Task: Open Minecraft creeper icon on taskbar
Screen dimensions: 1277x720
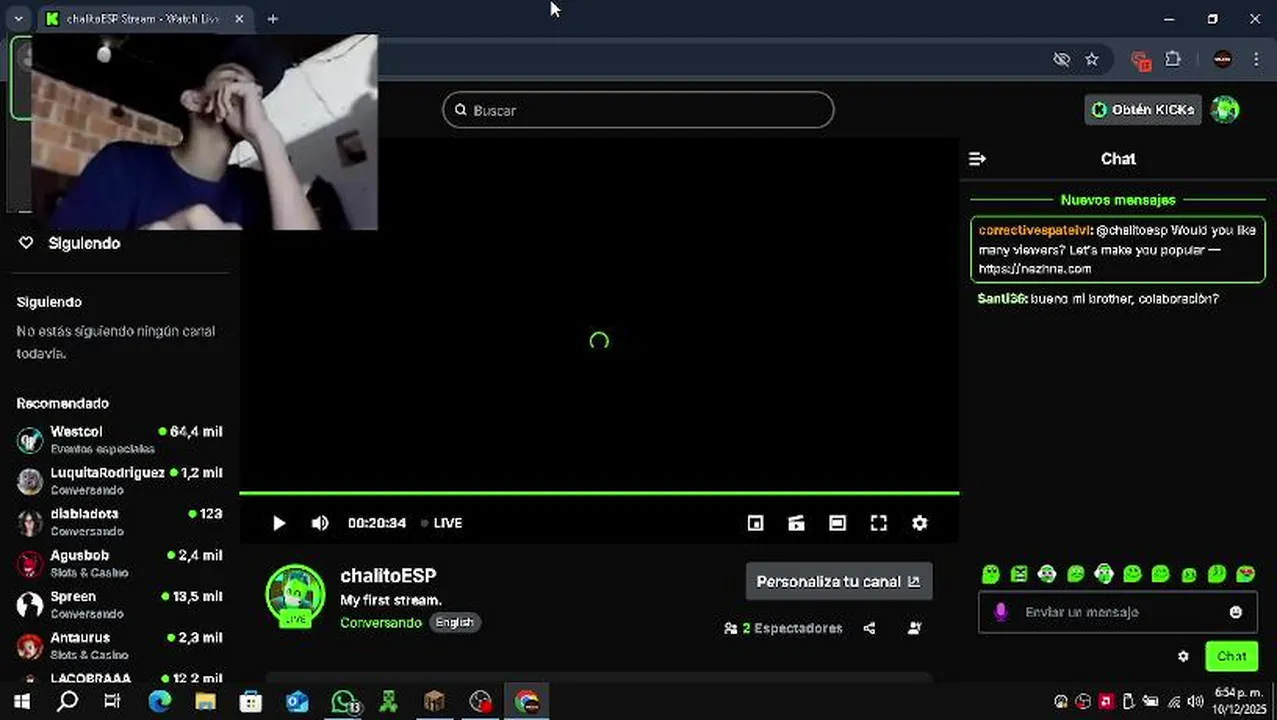Action: coord(388,702)
